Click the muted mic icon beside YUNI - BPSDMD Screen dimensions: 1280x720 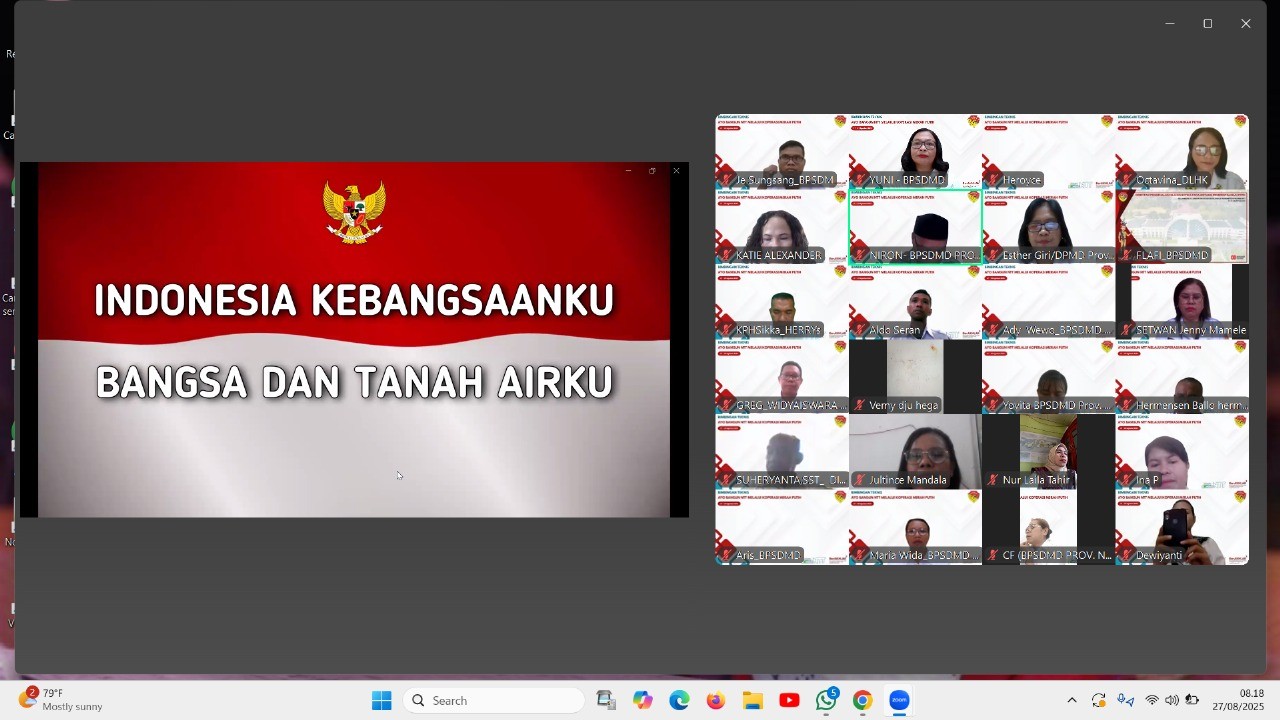coord(860,180)
